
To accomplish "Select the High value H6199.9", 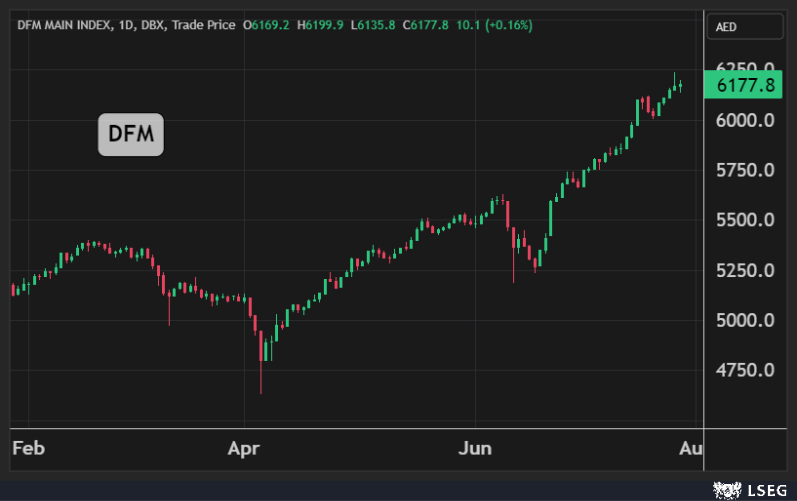I will (x=321, y=23).
